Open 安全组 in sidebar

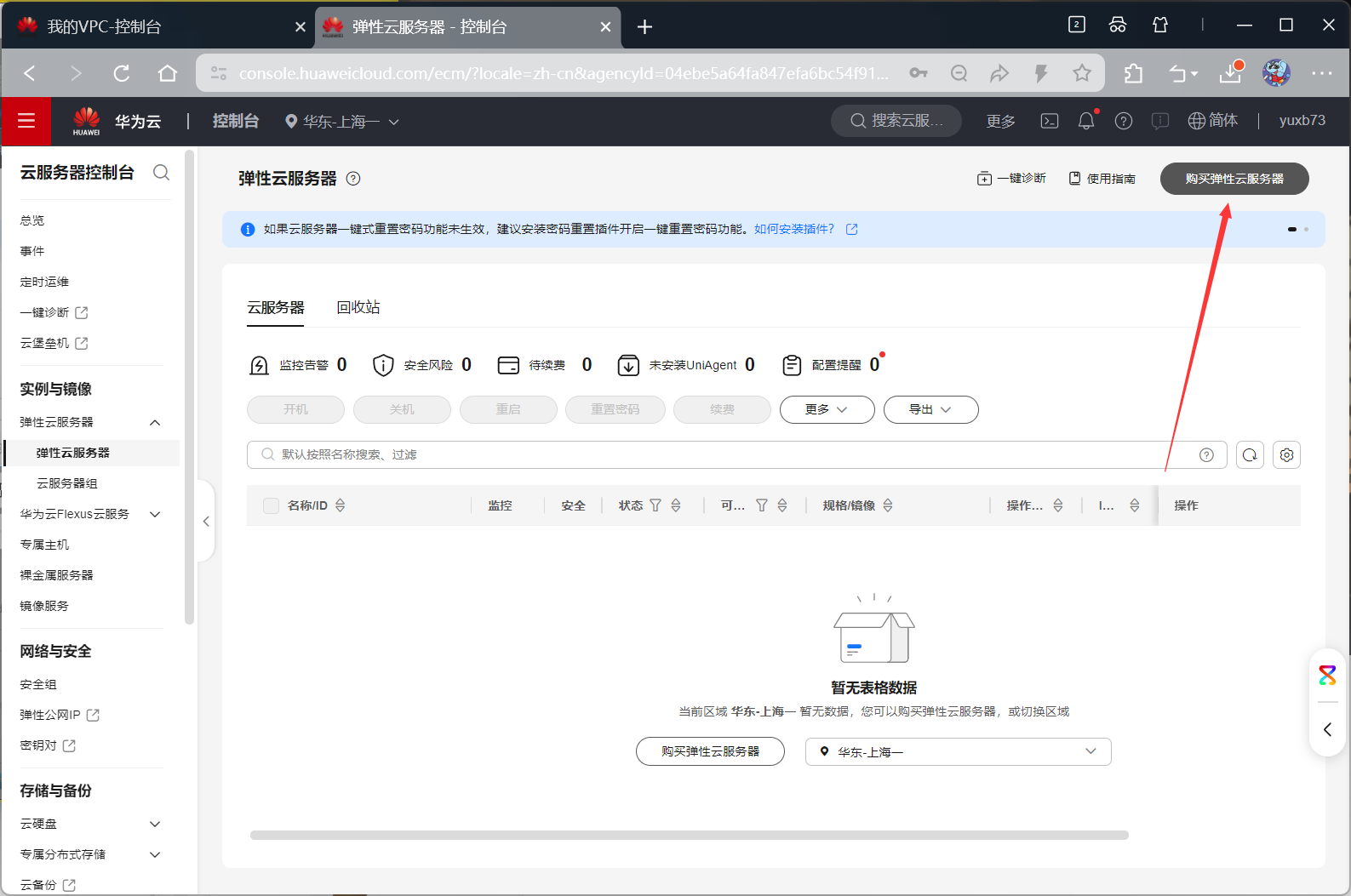click(38, 684)
